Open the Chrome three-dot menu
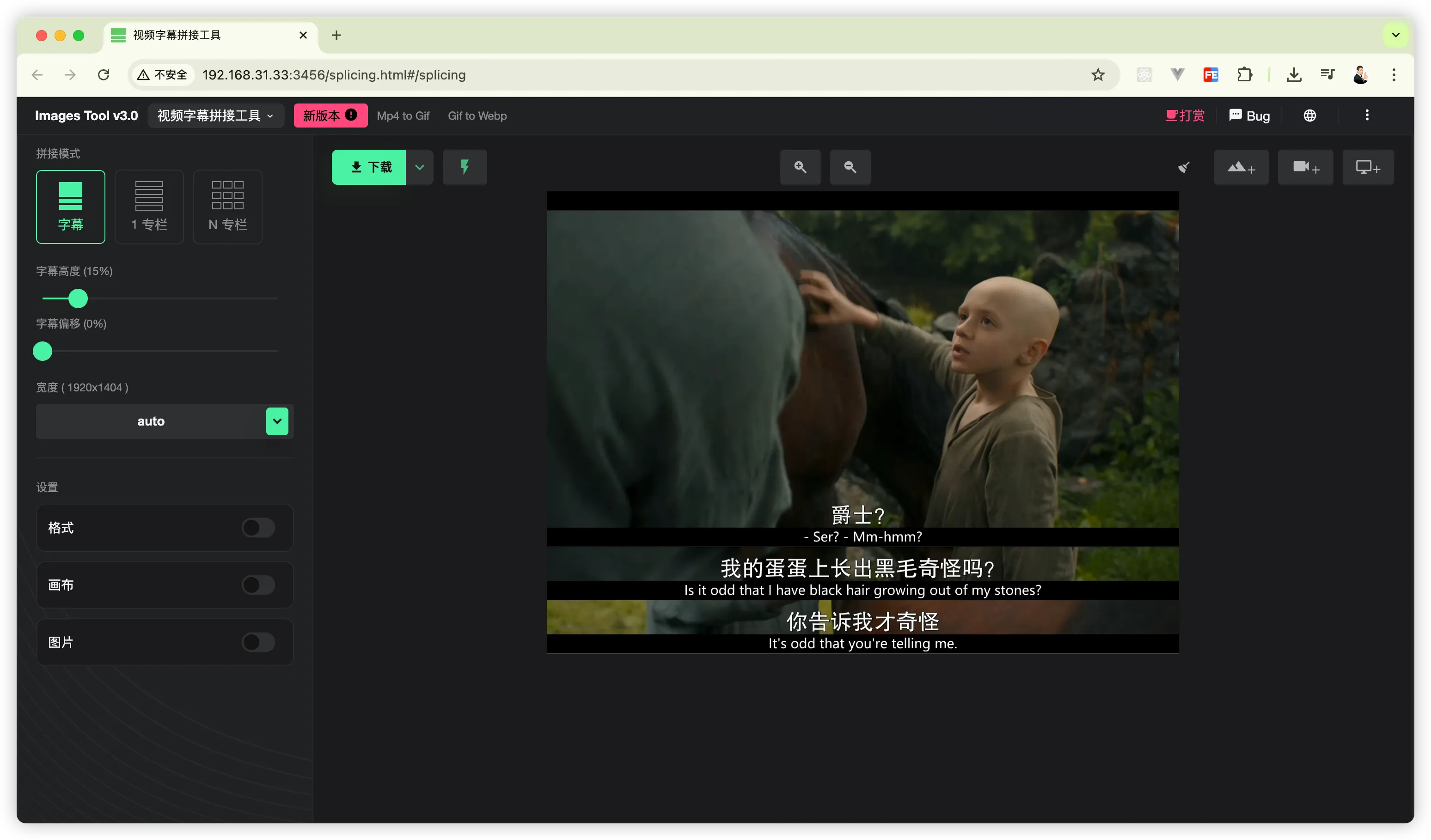 pyautogui.click(x=1394, y=75)
